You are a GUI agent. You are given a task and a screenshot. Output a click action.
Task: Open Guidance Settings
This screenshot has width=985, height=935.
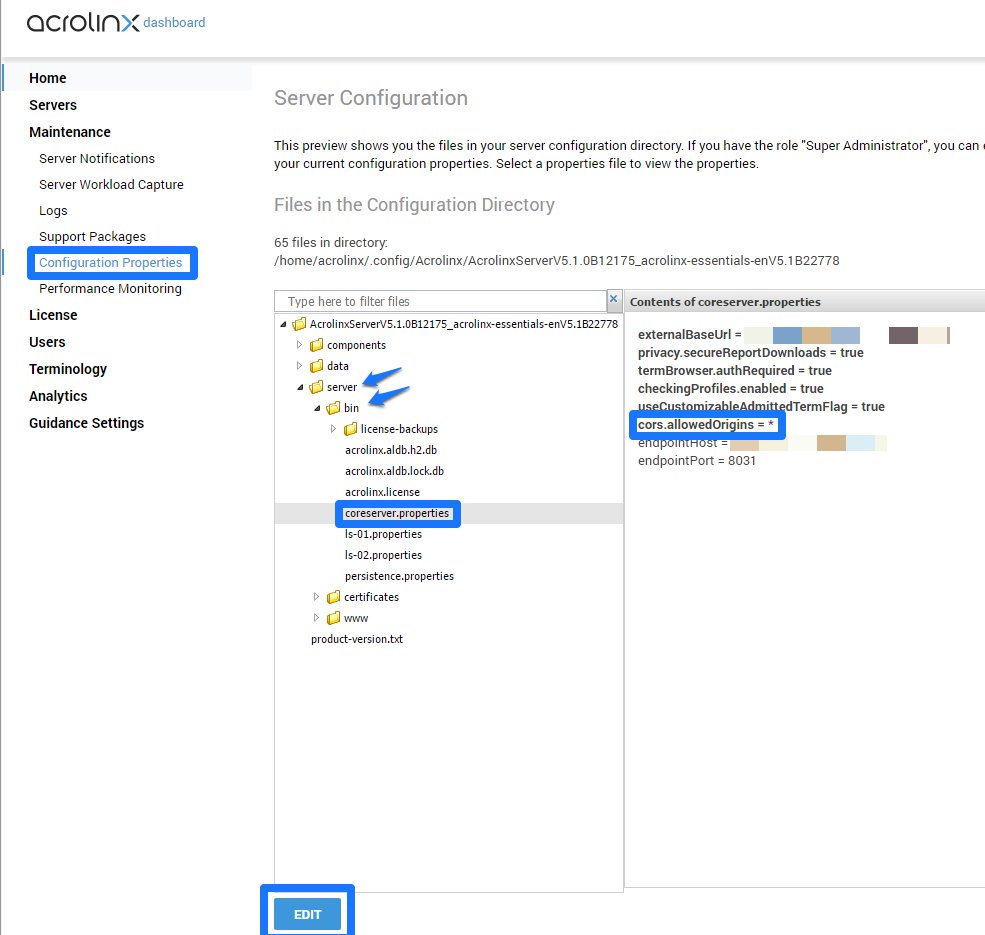pos(87,423)
